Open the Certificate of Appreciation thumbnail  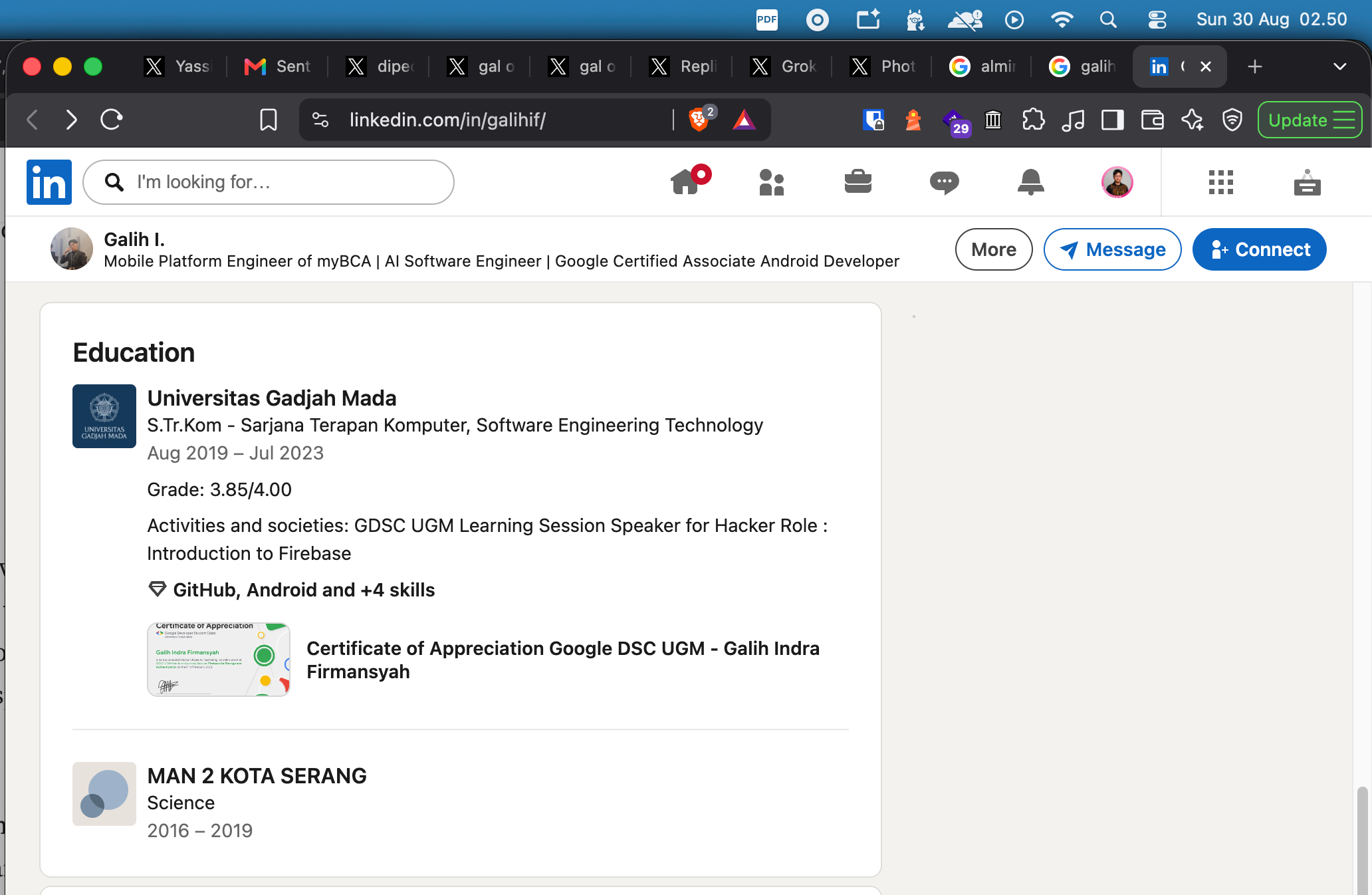pos(219,660)
